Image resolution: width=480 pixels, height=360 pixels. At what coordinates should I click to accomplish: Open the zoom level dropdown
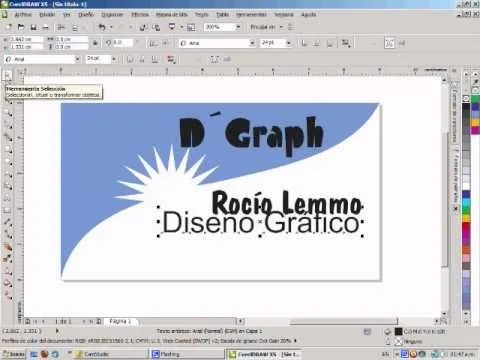pyautogui.click(x=238, y=27)
